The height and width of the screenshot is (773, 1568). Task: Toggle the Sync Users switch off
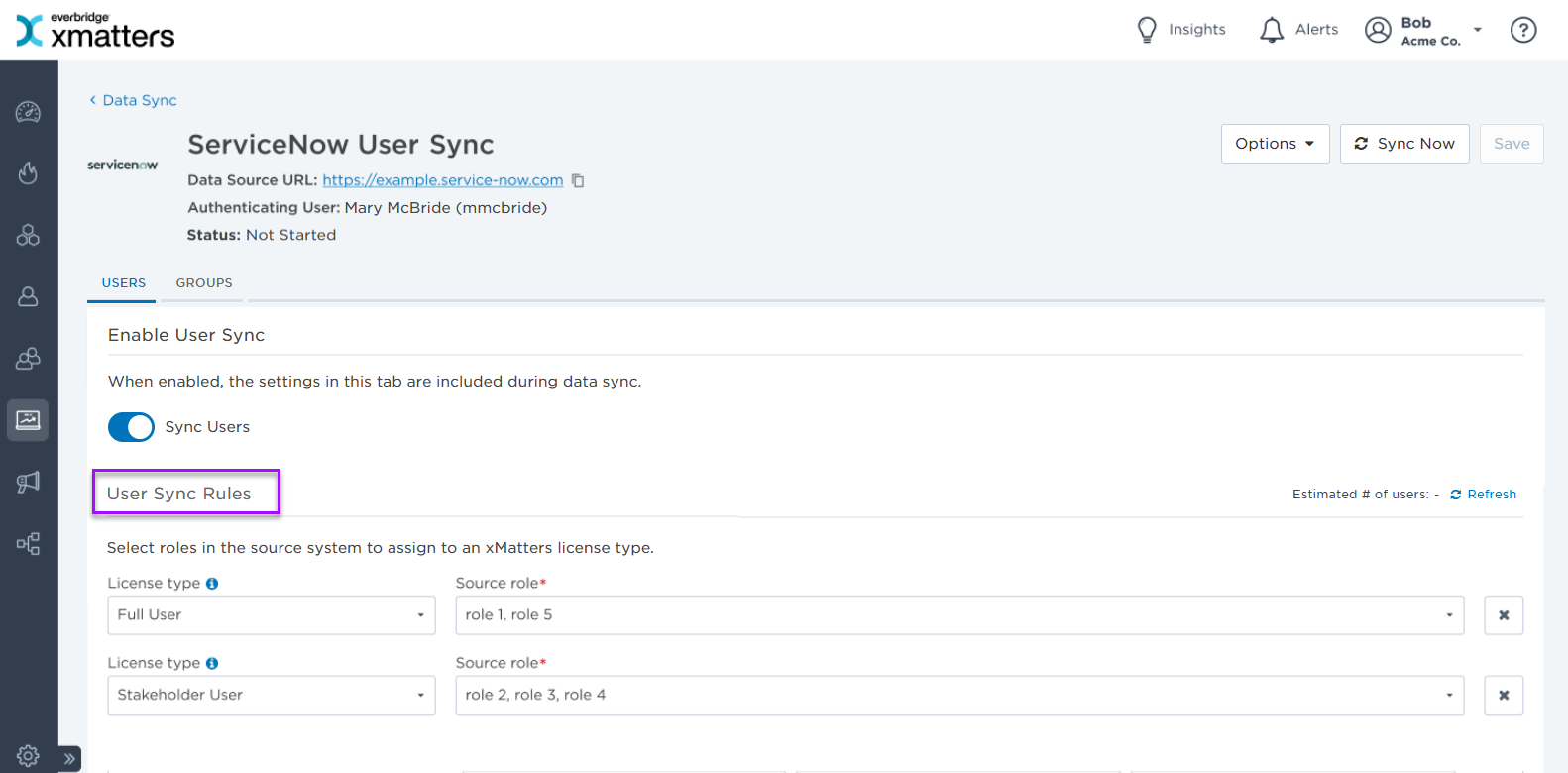pyautogui.click(x=131, y=427)
